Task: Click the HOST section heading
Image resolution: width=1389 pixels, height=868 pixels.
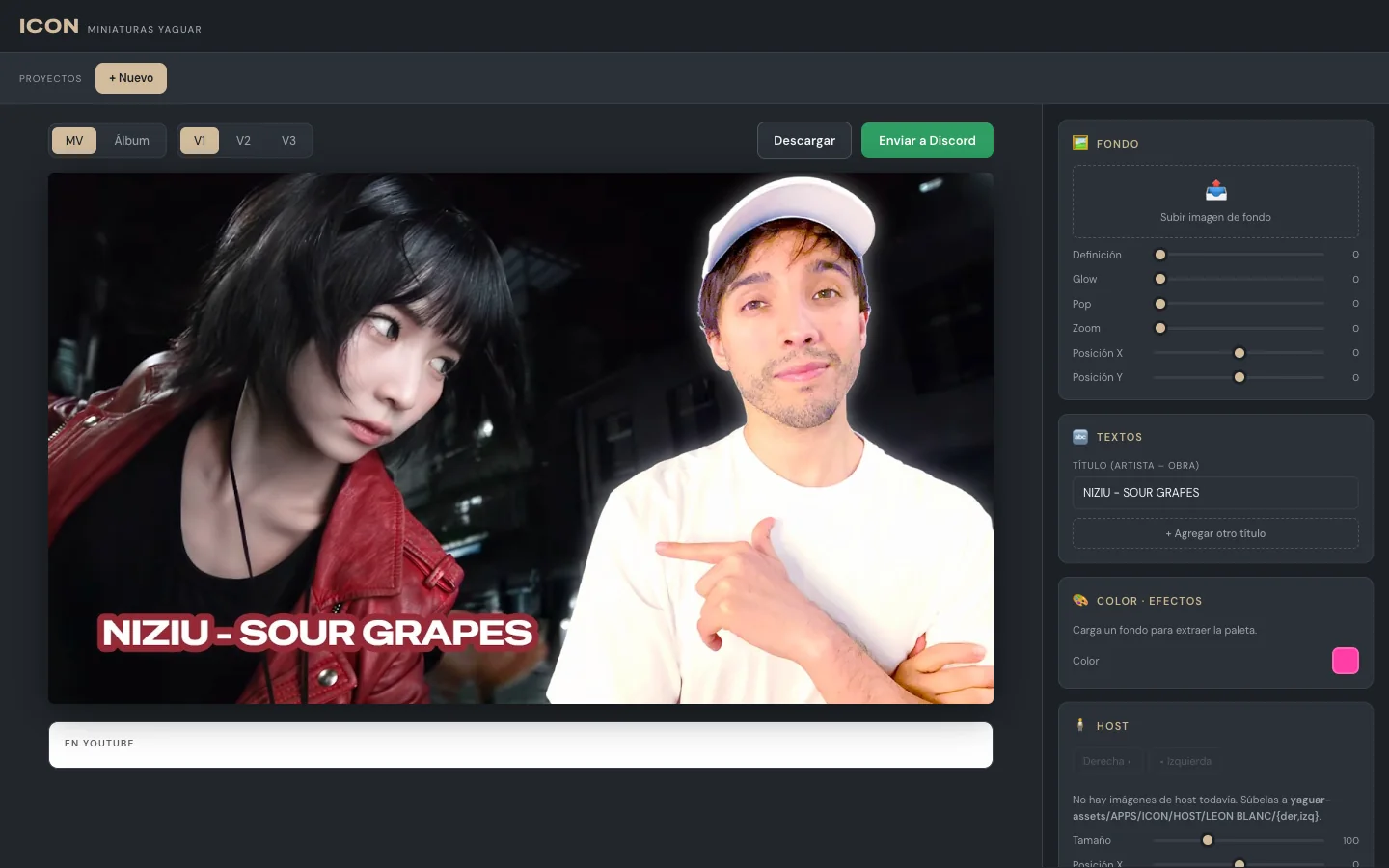Action: 1112,726
